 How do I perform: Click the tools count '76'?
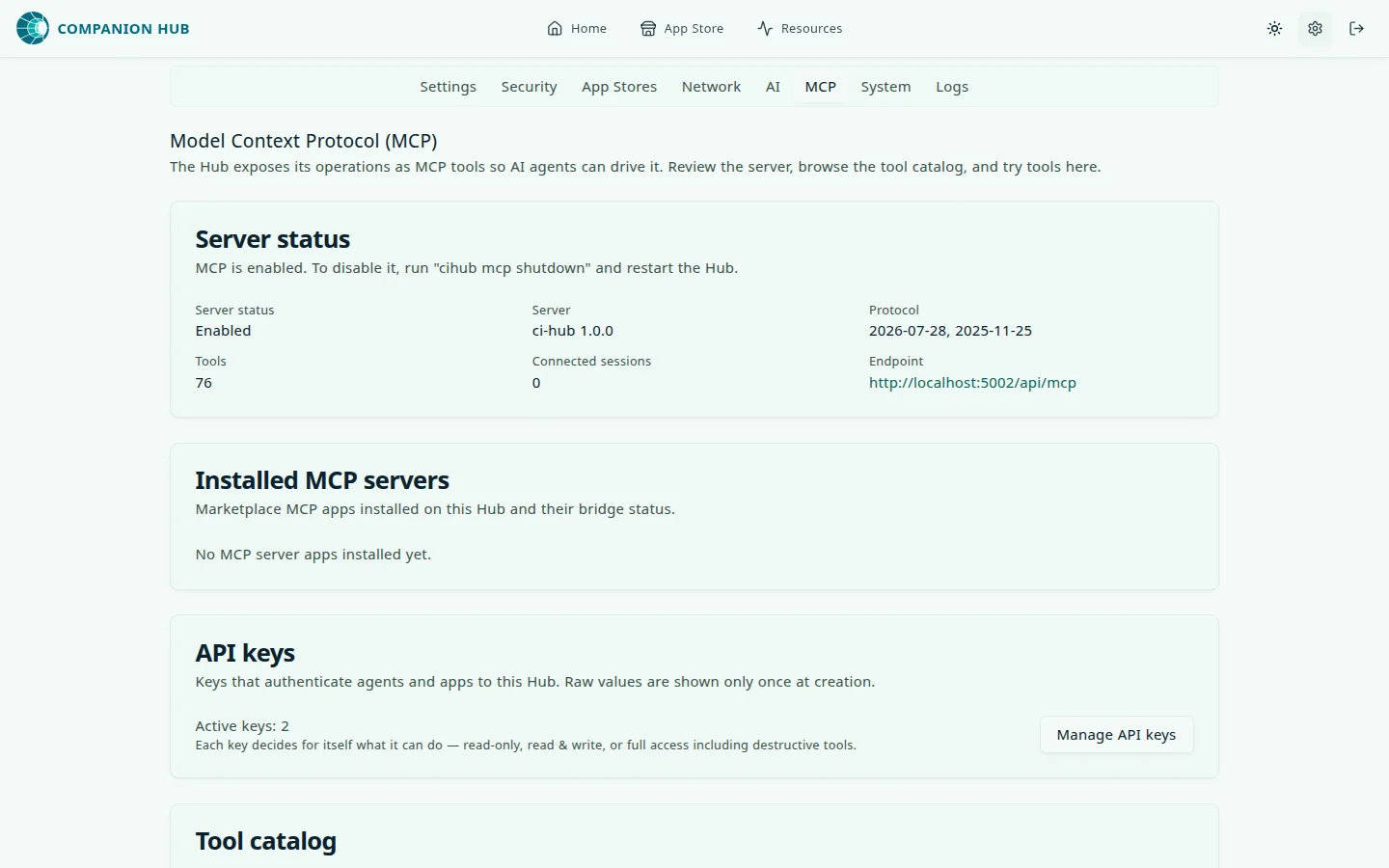(204, 383)
